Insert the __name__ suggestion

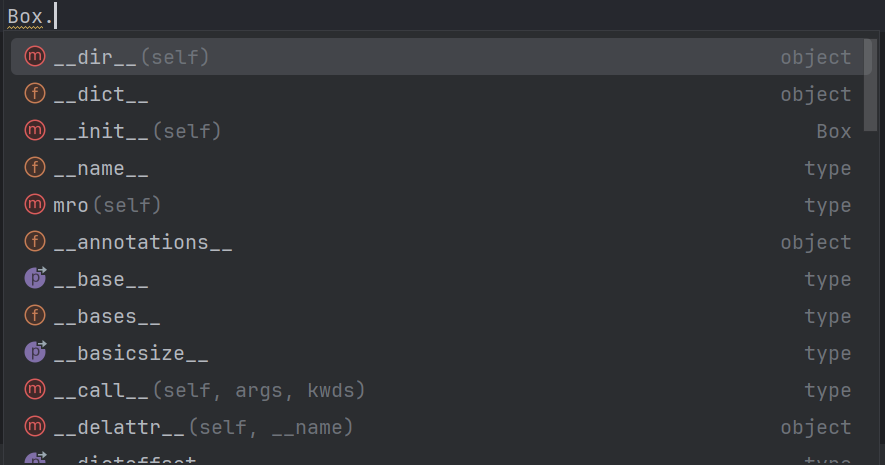coord(101,168)
